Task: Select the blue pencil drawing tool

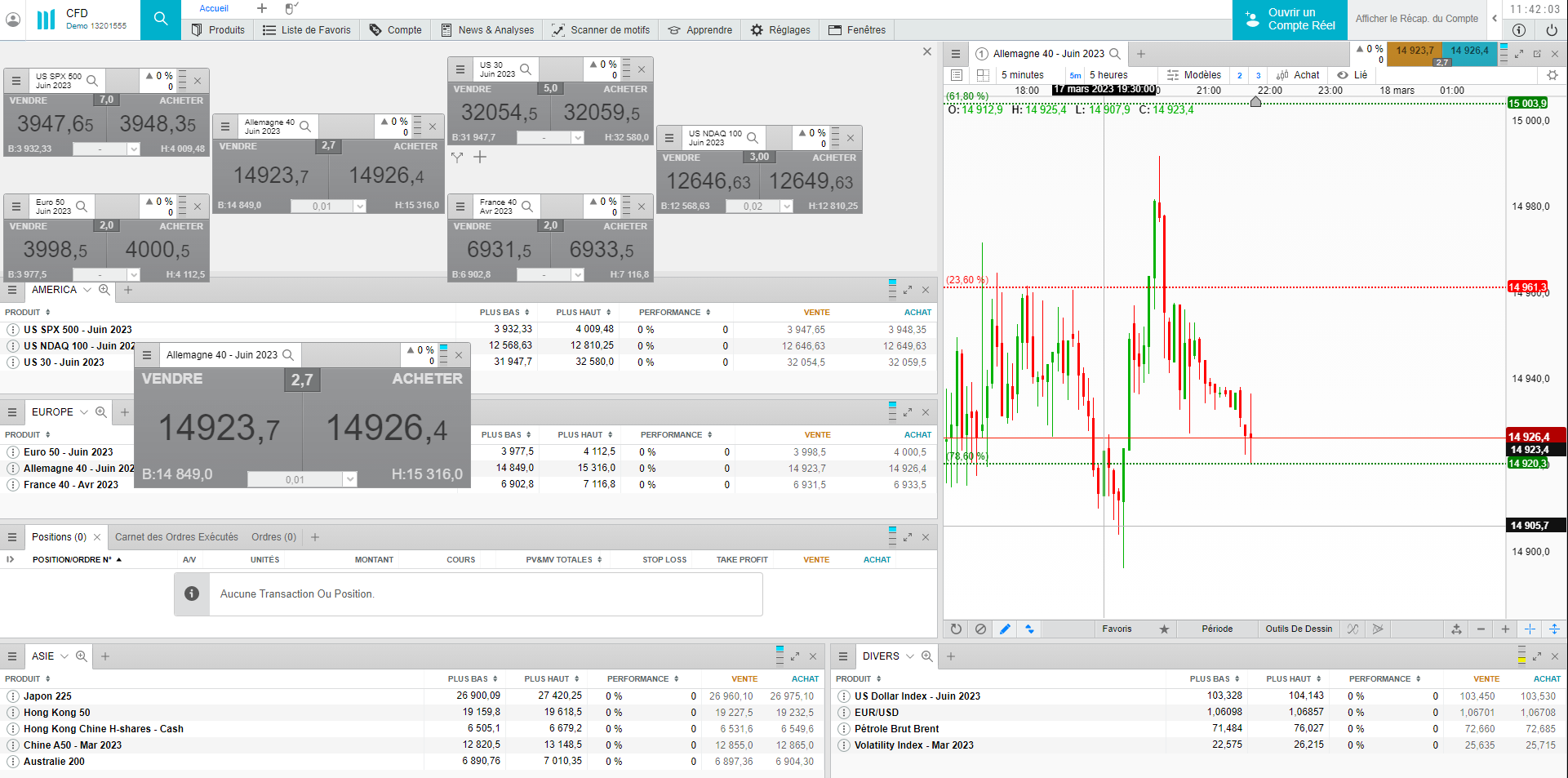Action: 1005,629
